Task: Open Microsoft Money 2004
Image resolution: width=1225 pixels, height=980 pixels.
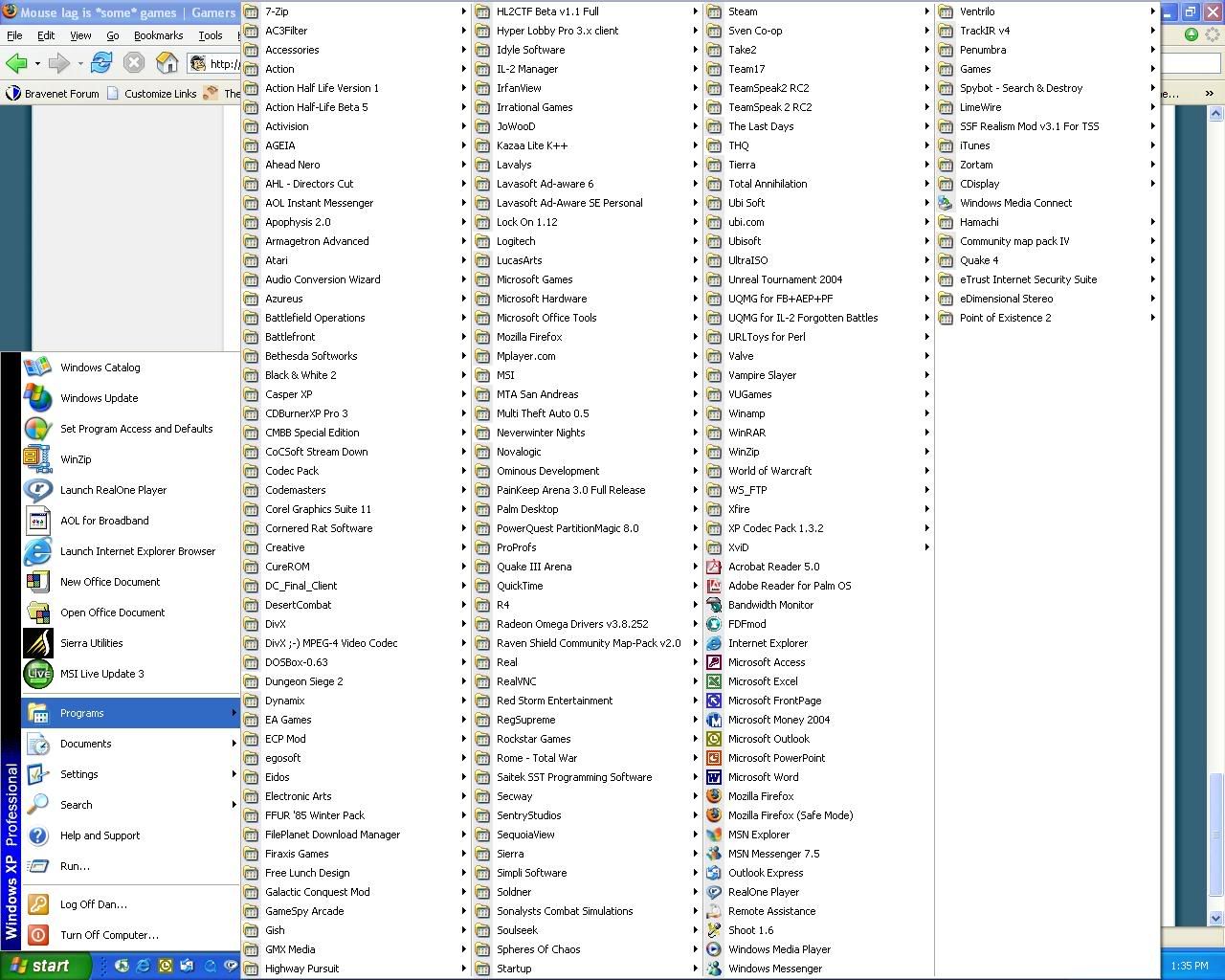Action: [x=818, y=720]
